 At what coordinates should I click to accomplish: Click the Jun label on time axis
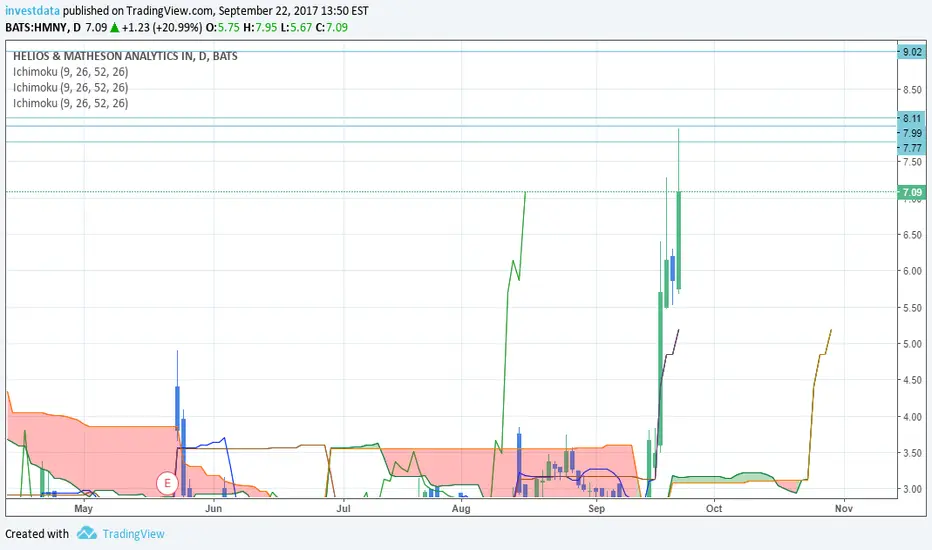[x=213, y=508]
